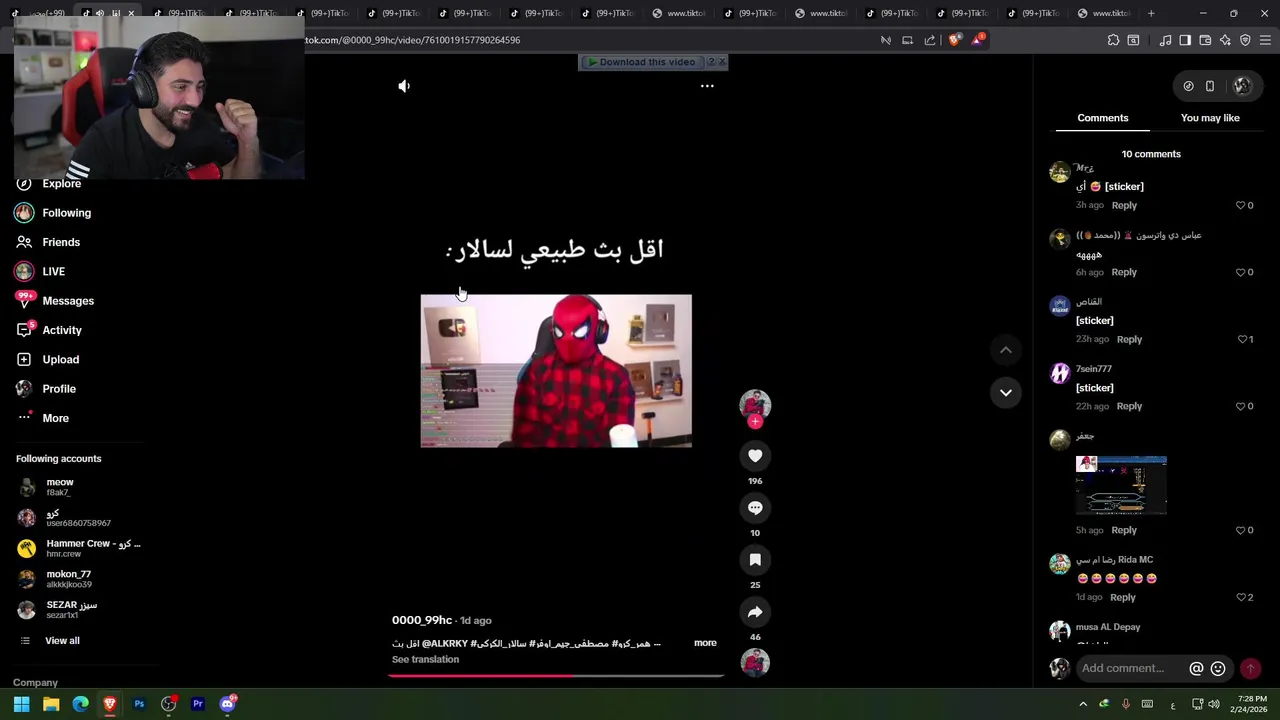Open the SEZAR following account
Viewport: 1280px width, 720px height.
[70, 610]
